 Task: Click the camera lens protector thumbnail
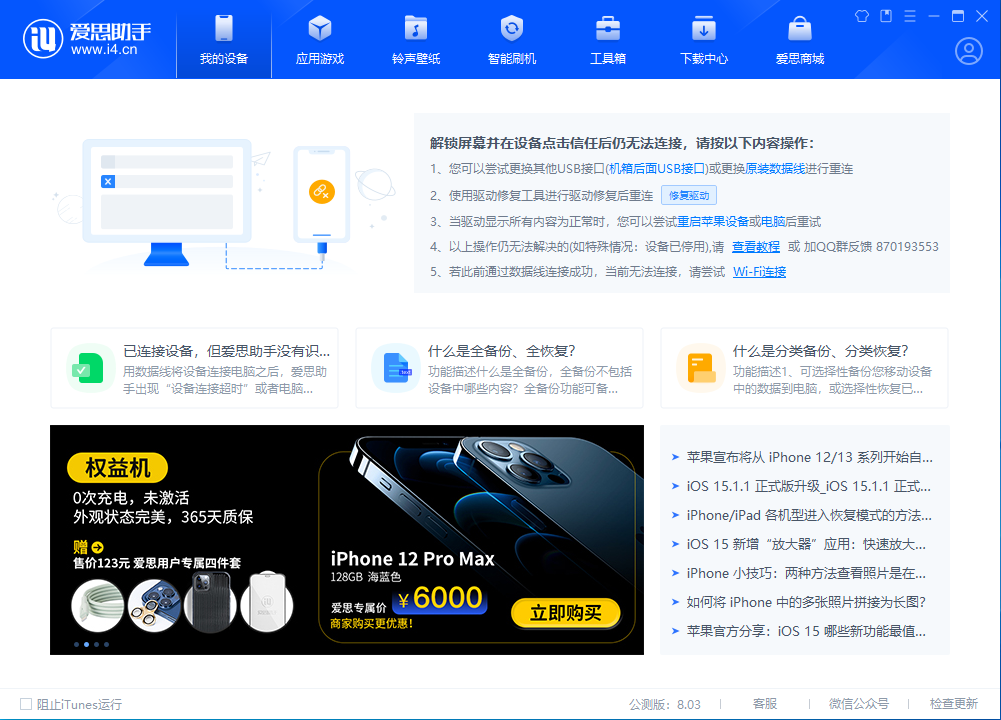coord(154,605)
